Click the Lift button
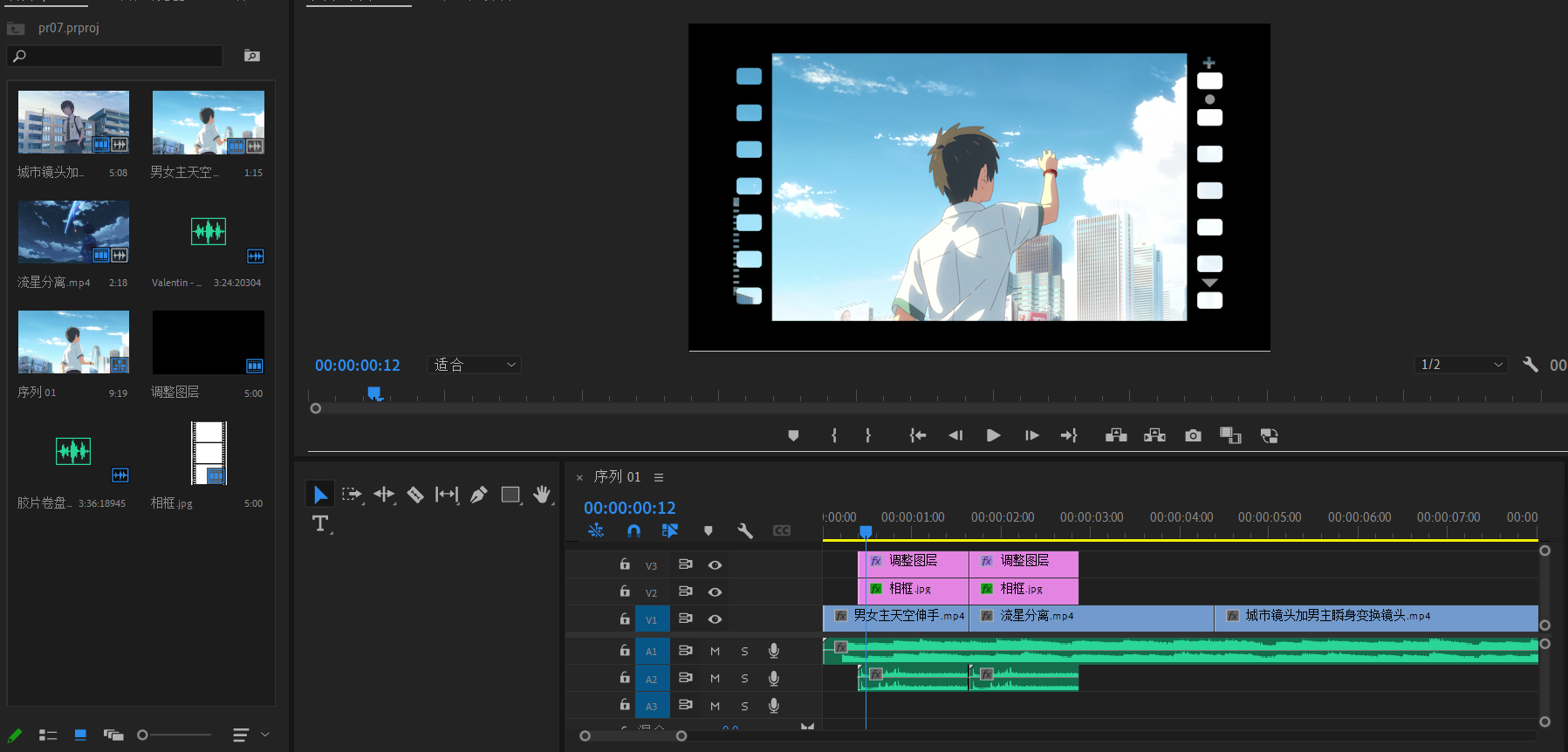This screenshot has height=752, width=1568. coord(1116,435)
